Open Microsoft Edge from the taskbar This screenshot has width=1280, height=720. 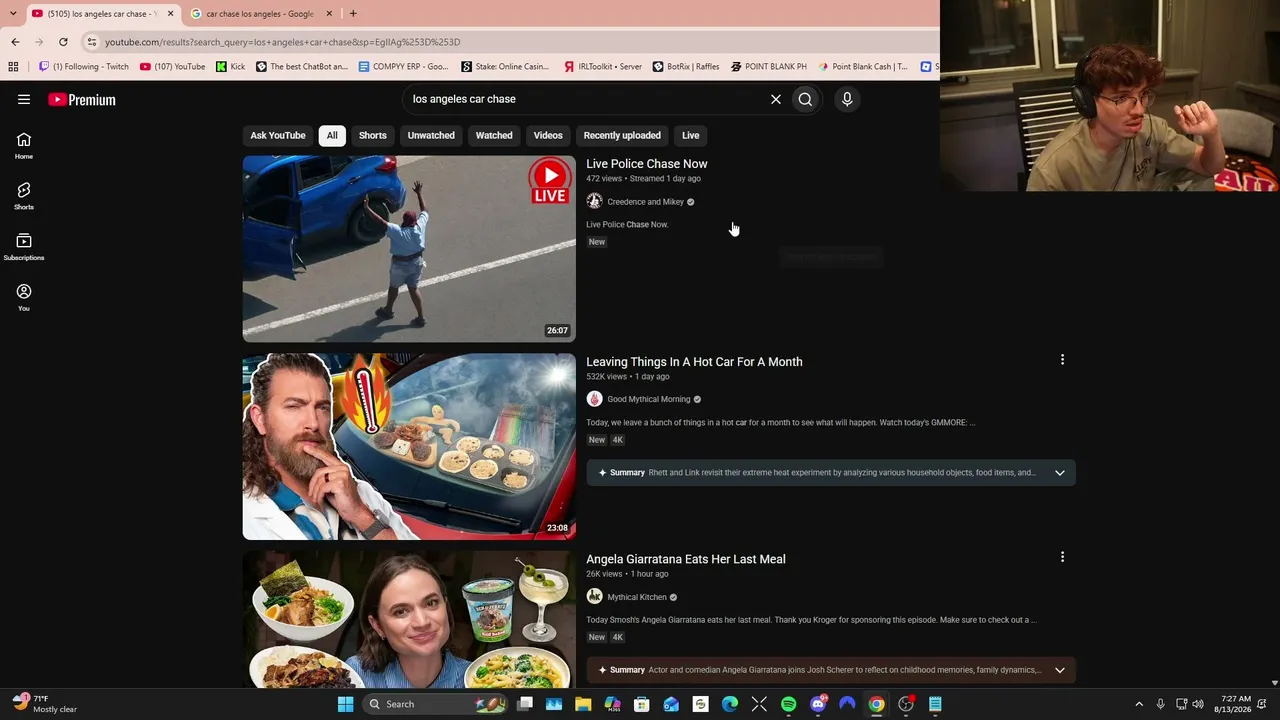(x=730, y=704)
